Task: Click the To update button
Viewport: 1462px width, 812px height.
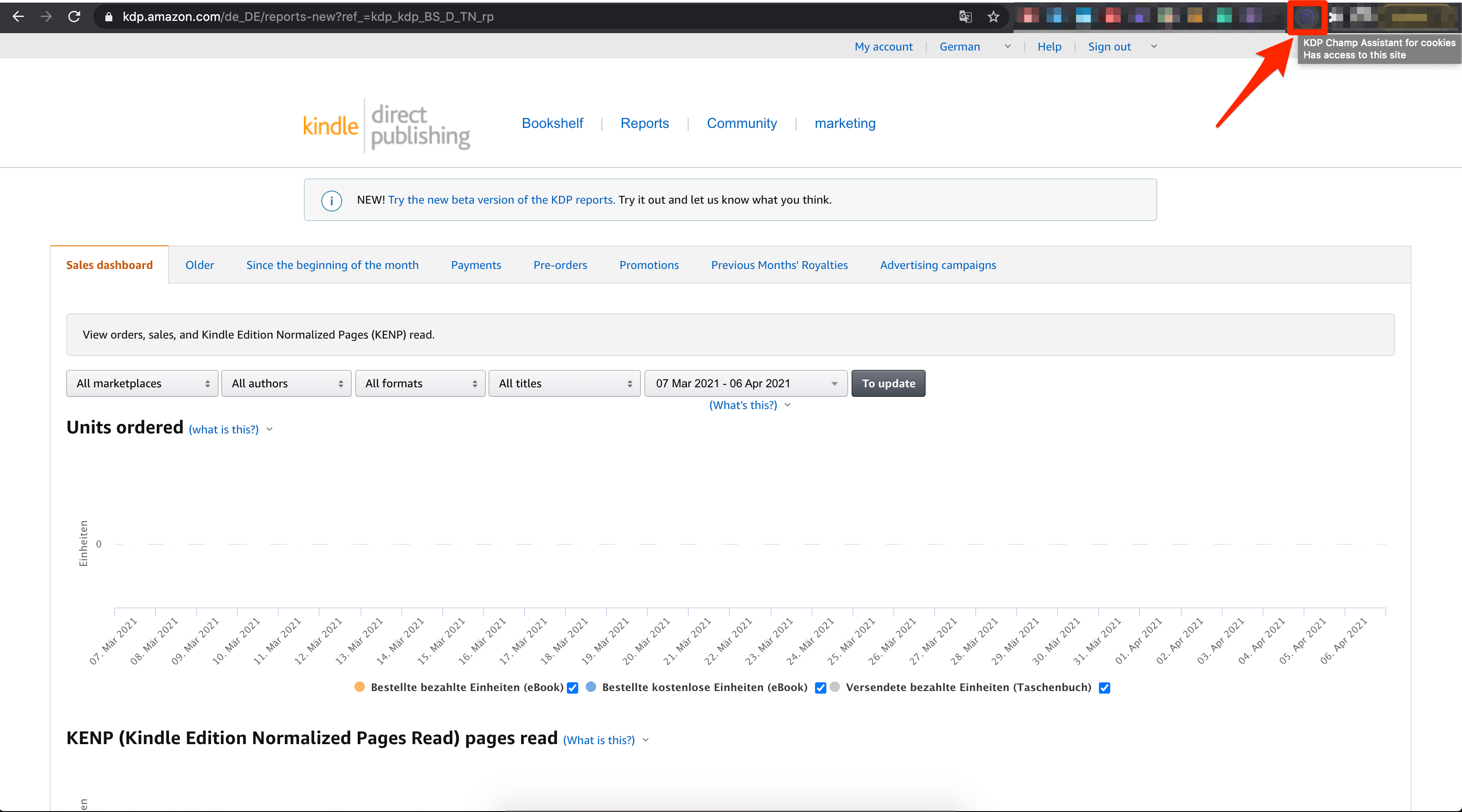Action: pyautogui.click(x=888, y=383)
